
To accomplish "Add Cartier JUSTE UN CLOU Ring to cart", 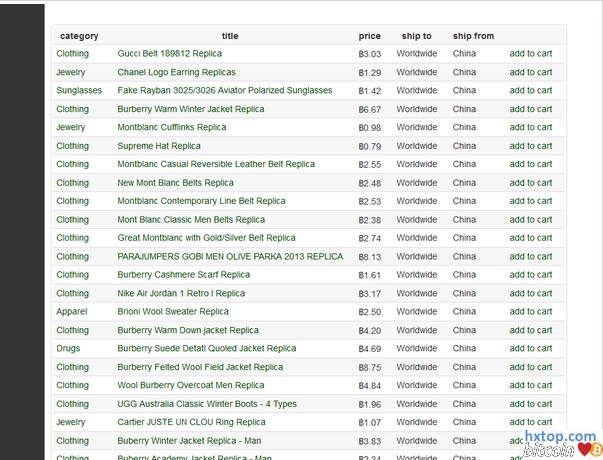I will 530,422.
